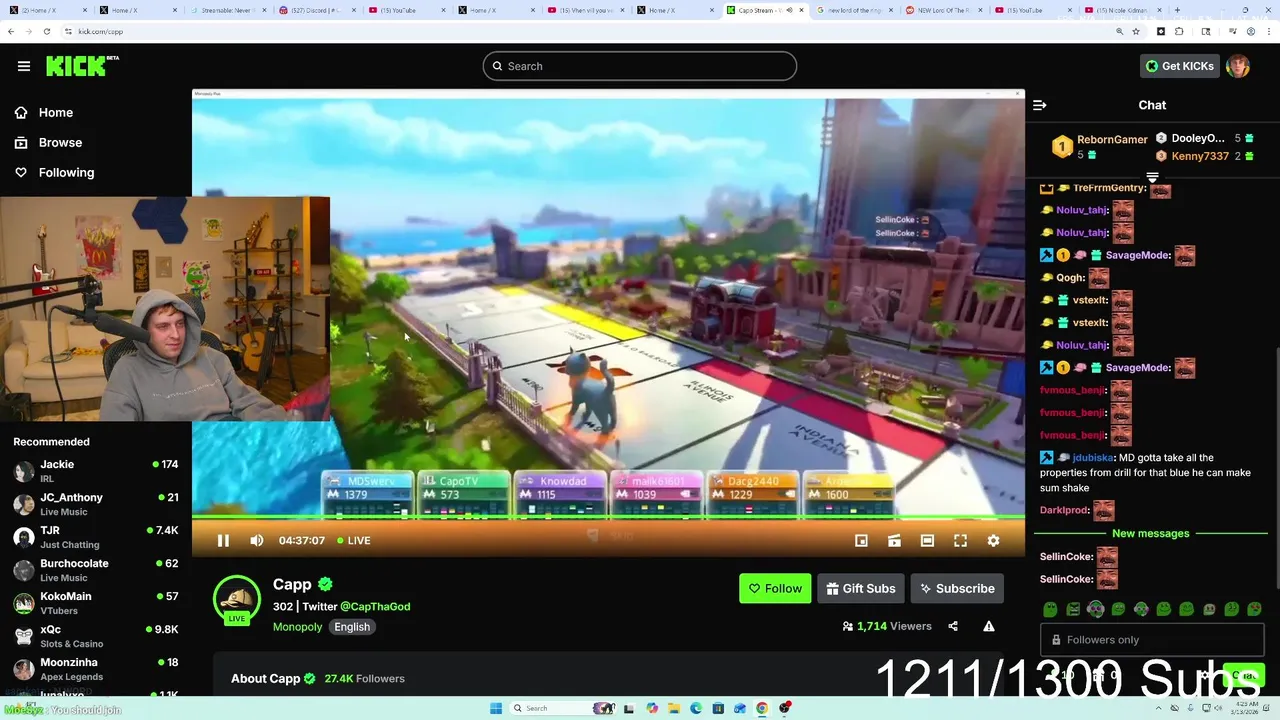The height and width of the screenshot is (720, 1280).
Task: Click the English language tag
Action: pyautogui.click(x=352, y=627)
